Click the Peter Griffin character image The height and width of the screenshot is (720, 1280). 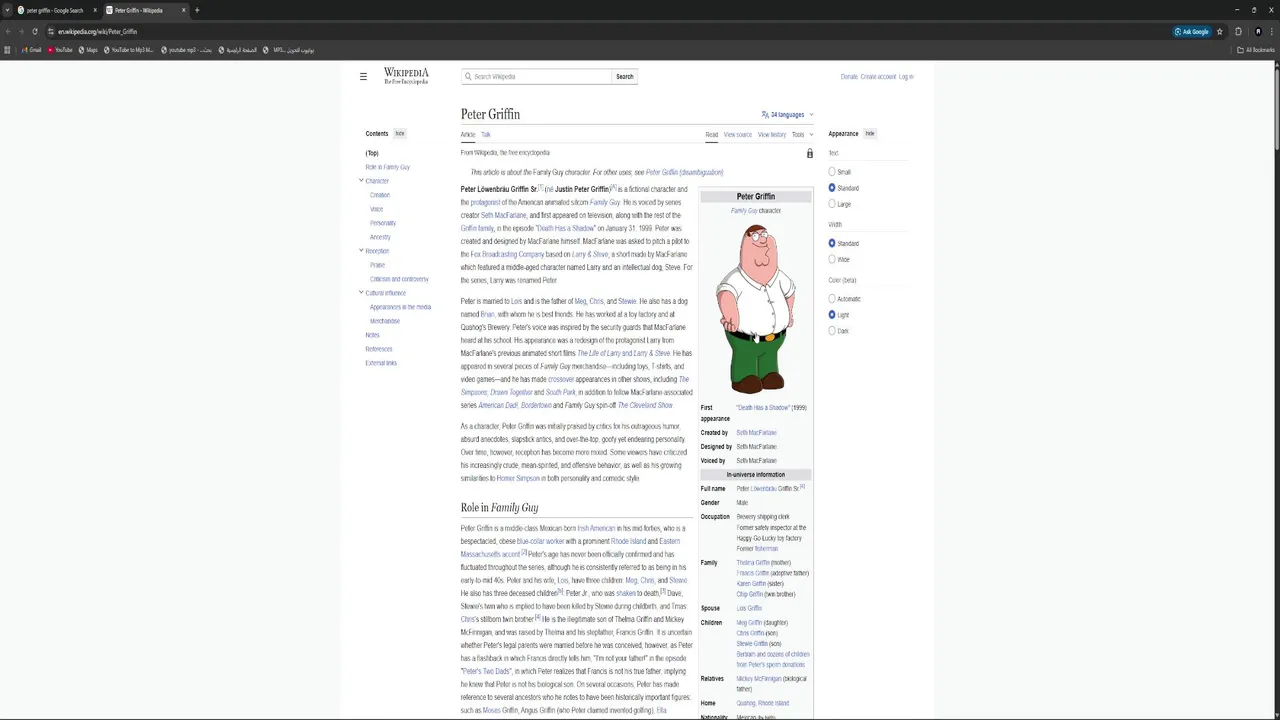[x=756, y=308]
